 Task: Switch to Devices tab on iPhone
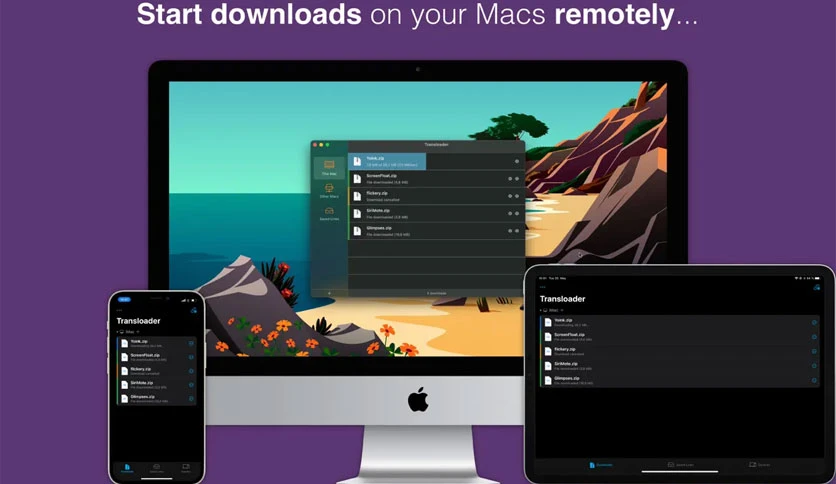186,468
